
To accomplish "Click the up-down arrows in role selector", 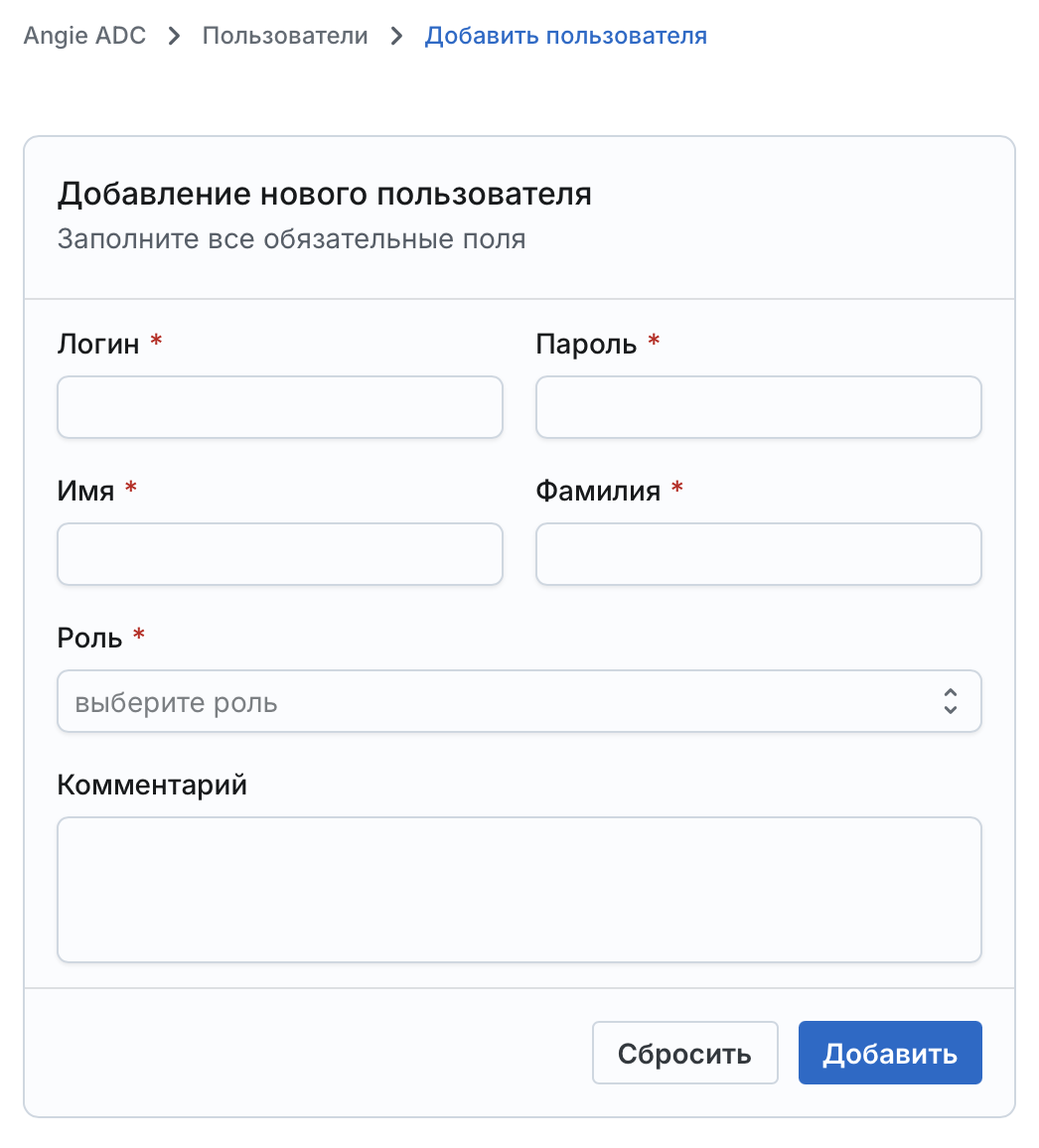I will click(950, 702).
